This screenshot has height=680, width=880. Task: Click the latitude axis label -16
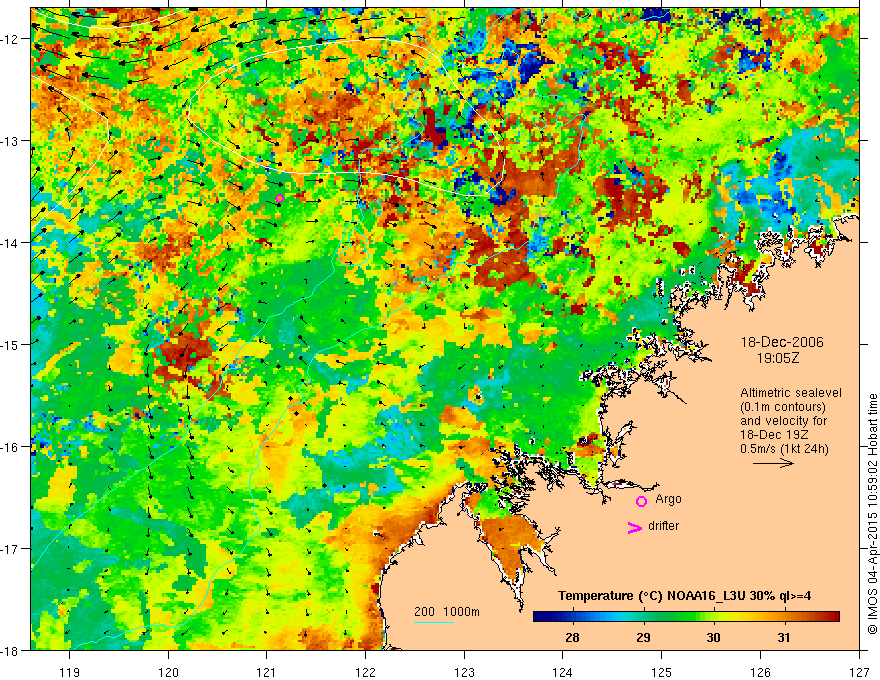(12, 447)
